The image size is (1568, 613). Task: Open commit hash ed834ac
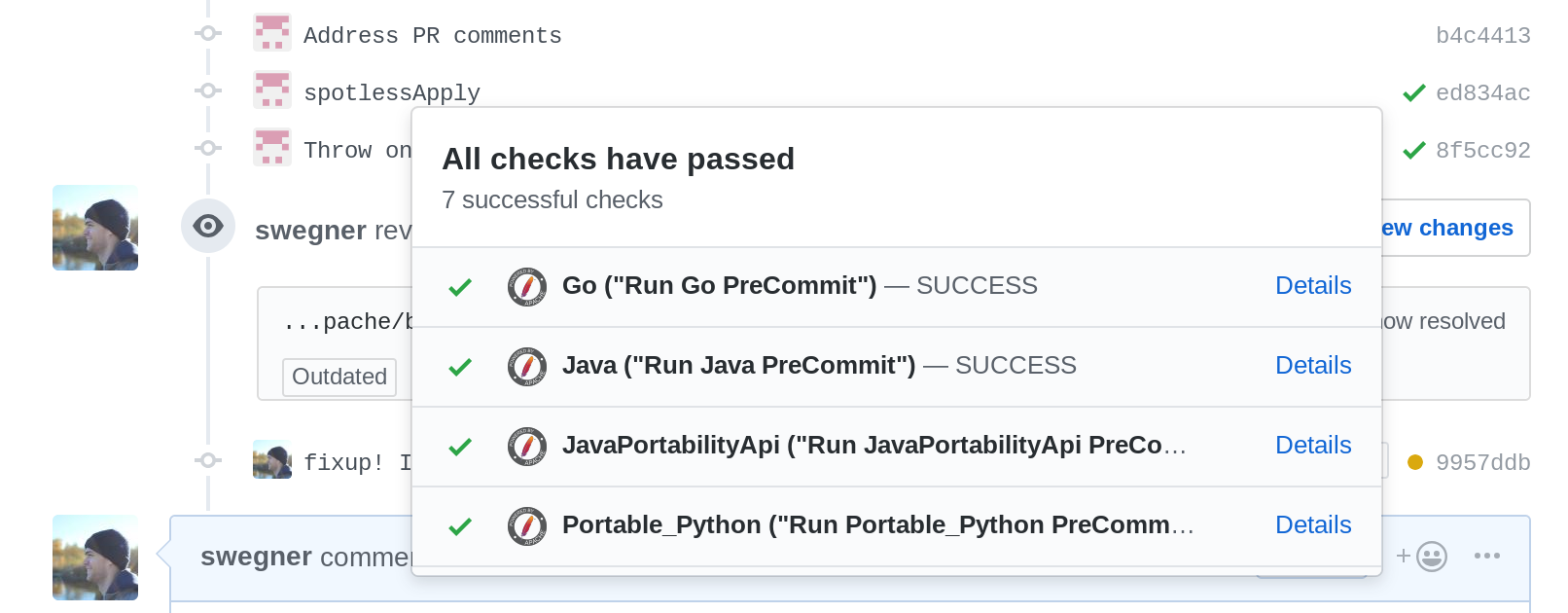[x=1482, y=93]
